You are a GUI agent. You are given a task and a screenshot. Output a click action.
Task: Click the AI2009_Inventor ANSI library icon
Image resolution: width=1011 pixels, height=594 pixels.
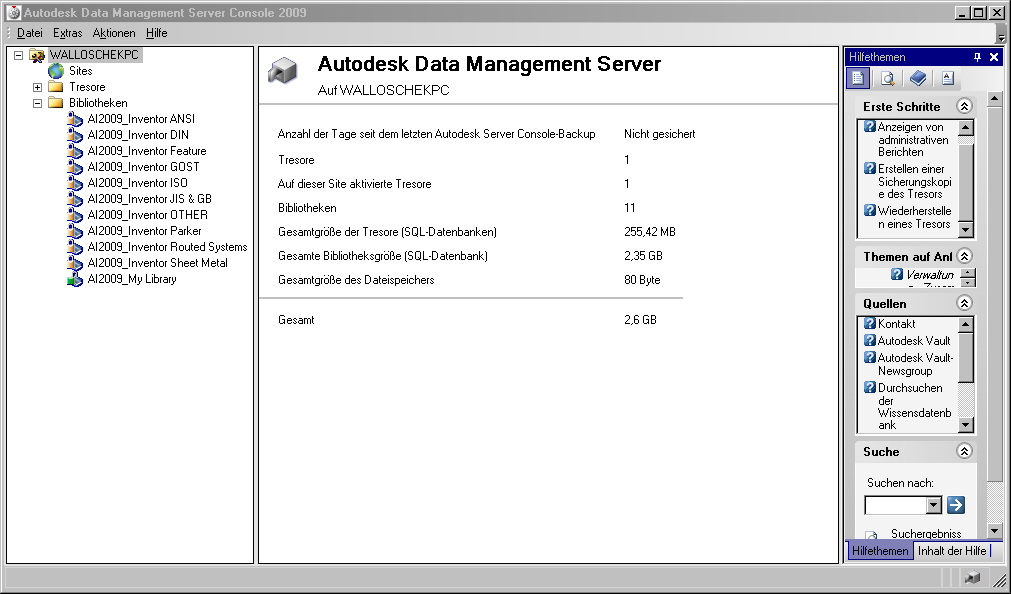coord(75,119)
